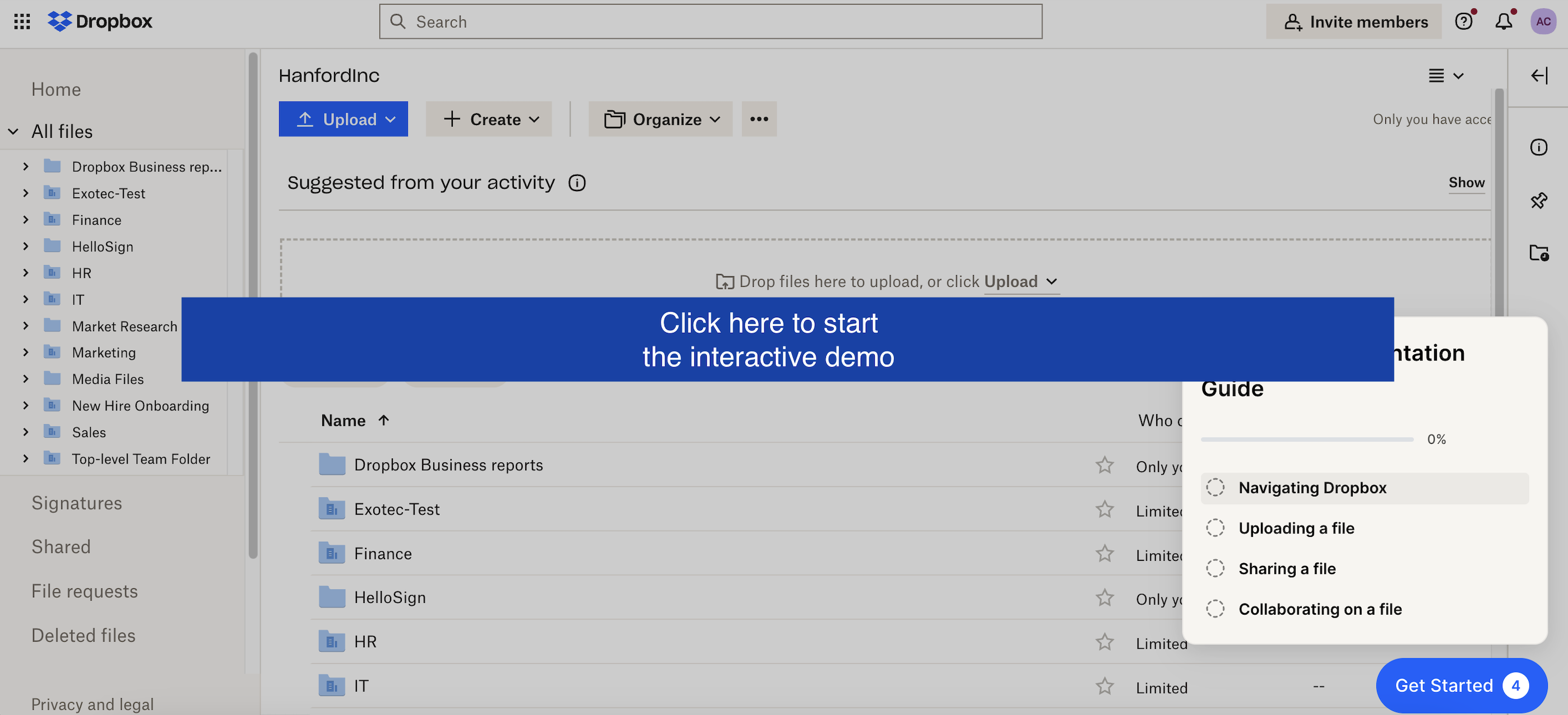The width and height of the screenshot is (1568, 715).
Task: Expand the Exotec-Test tree node
Action: (26, 193)
